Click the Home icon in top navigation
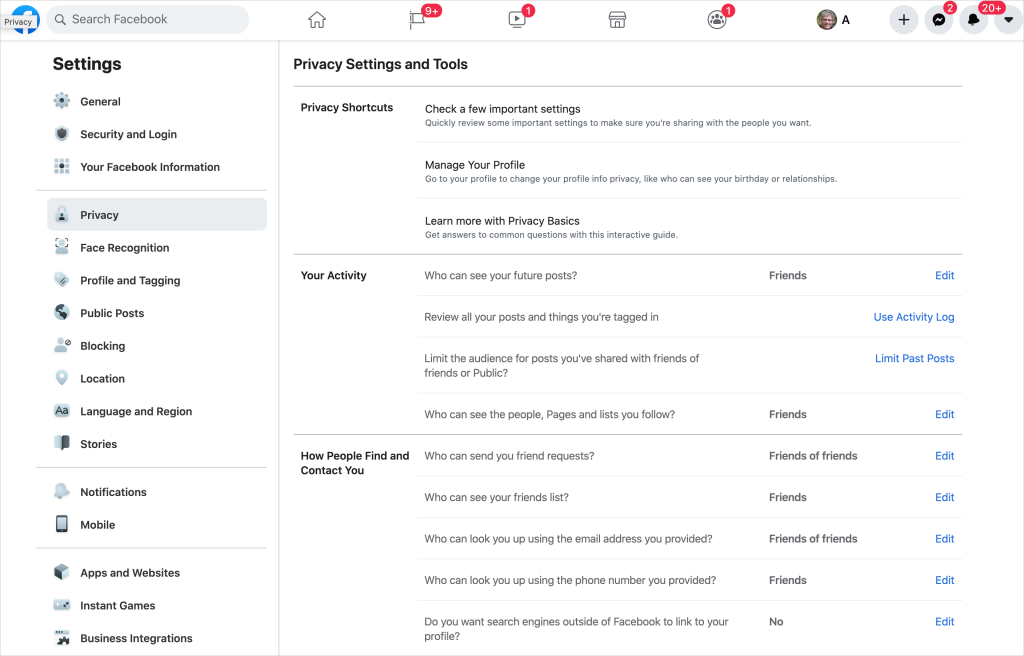 coord(317,19)
